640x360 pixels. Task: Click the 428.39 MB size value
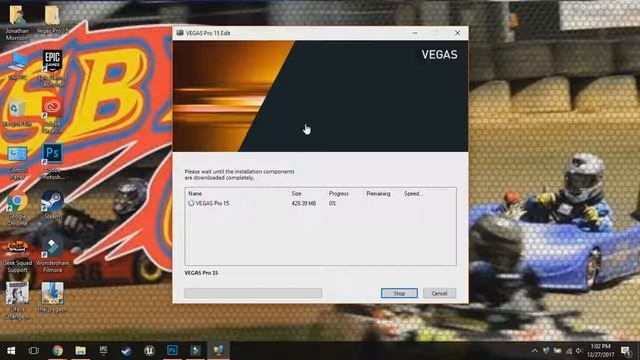304,203
